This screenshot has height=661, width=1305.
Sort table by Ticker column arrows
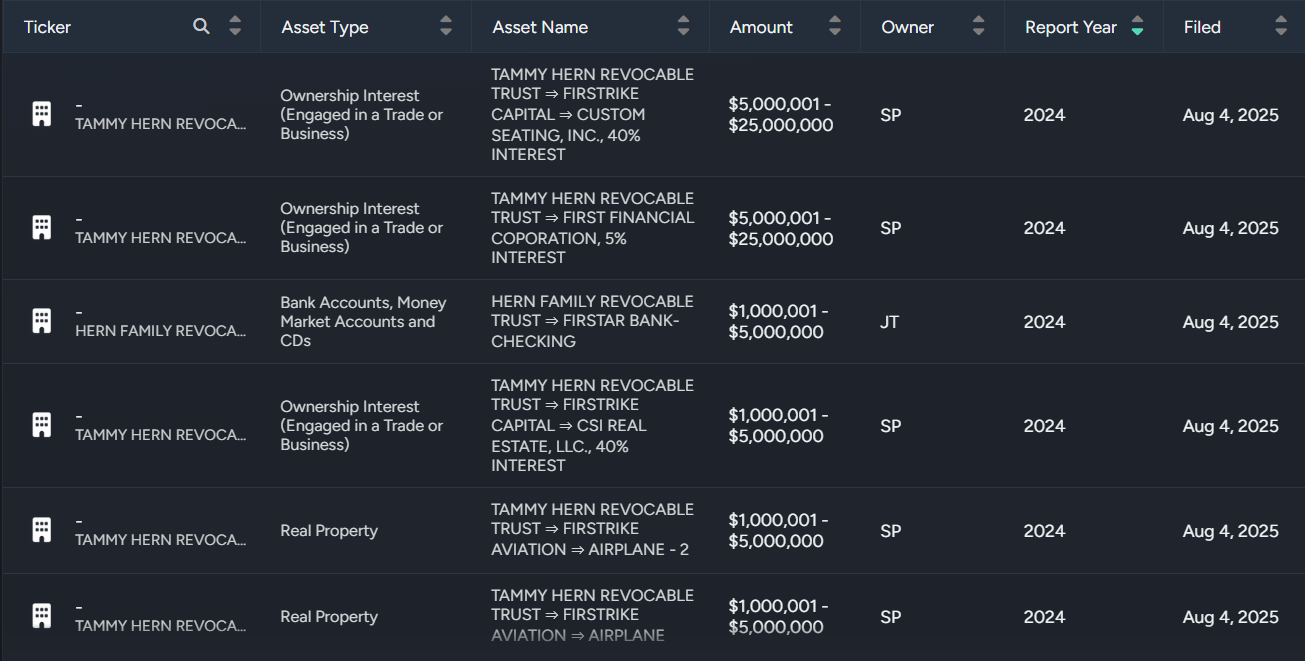235,27
